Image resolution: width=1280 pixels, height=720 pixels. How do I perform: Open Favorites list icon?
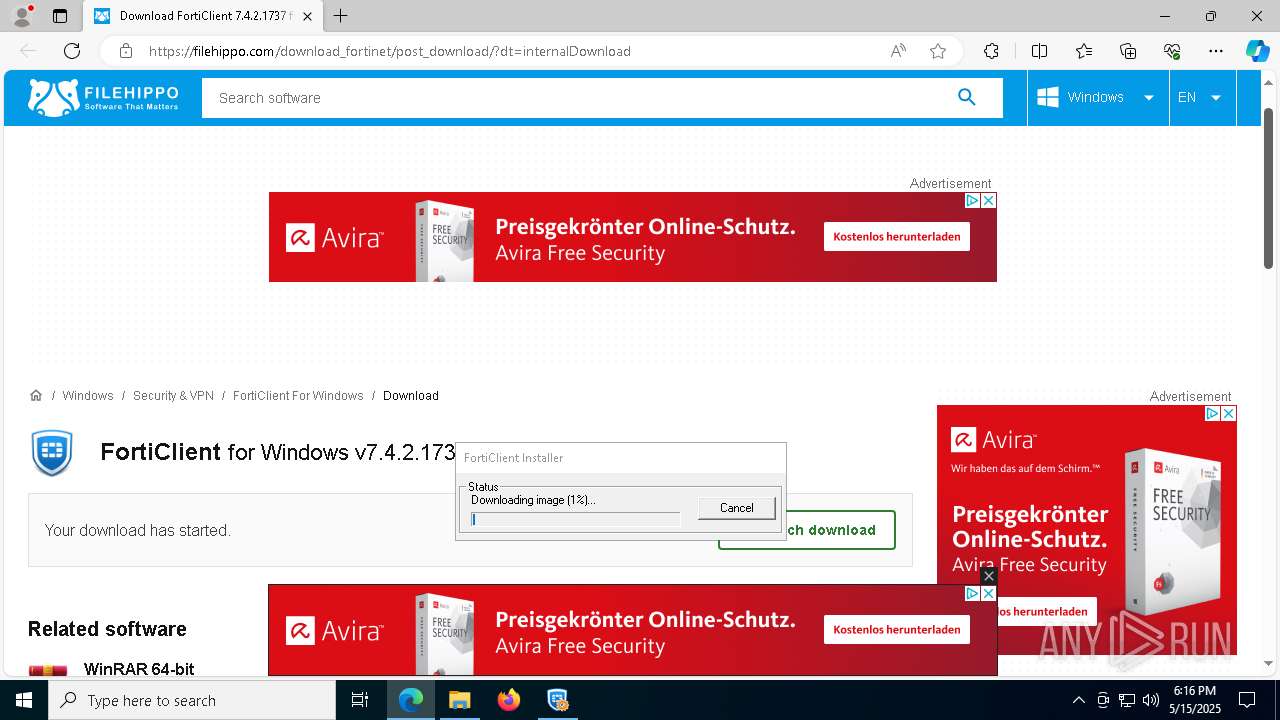[x=1084, y=51]
